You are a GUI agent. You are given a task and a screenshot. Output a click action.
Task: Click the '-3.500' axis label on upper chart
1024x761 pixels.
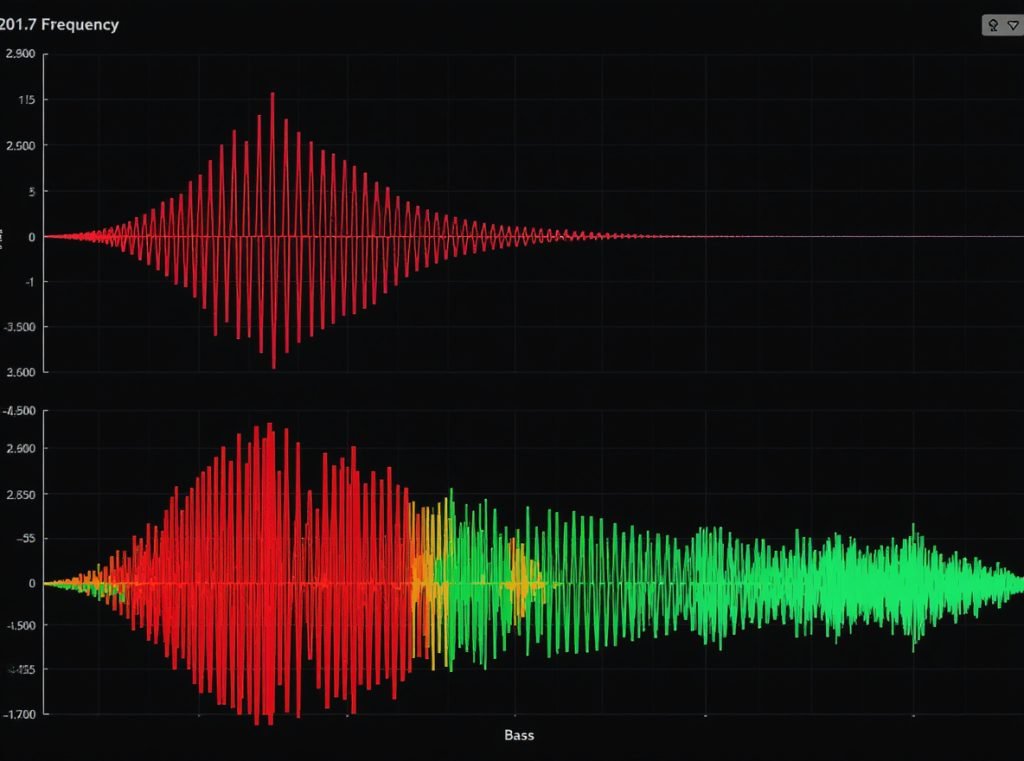click(x=20, y=327)
